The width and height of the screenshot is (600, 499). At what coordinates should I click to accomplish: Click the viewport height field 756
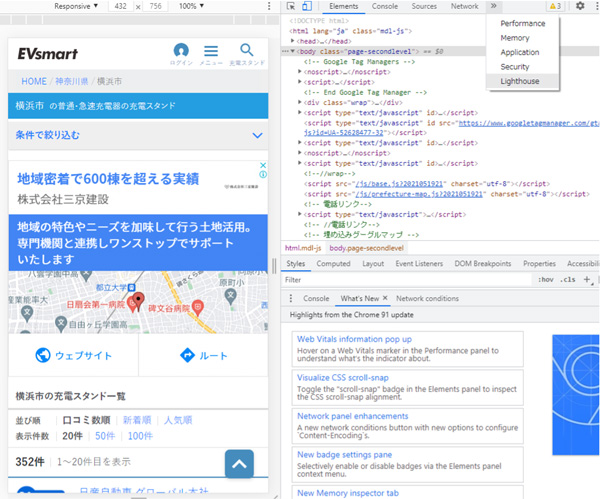point(155,6)
